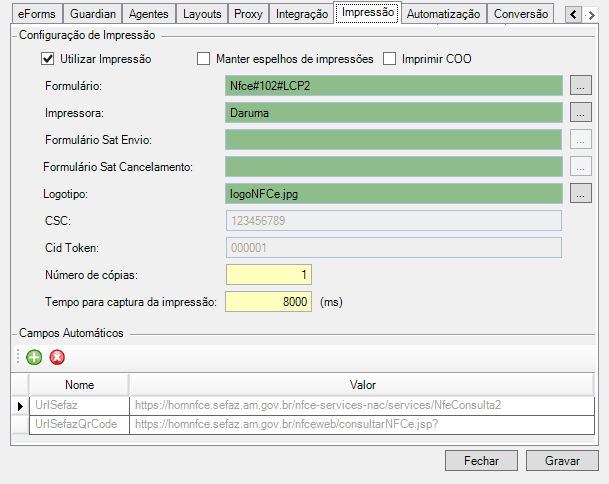The height and width of the screenshot is (484, 609).
Task: Open browse button next to Impressora field
Action: point(581,113)
